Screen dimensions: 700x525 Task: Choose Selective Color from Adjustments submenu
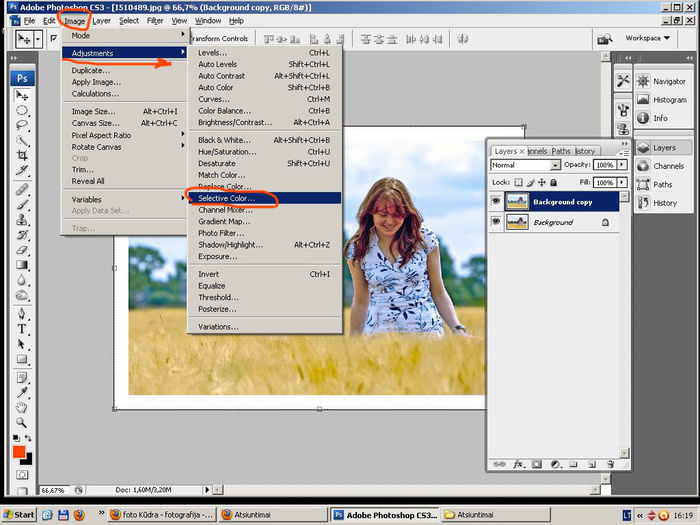(x=226, y=198)
